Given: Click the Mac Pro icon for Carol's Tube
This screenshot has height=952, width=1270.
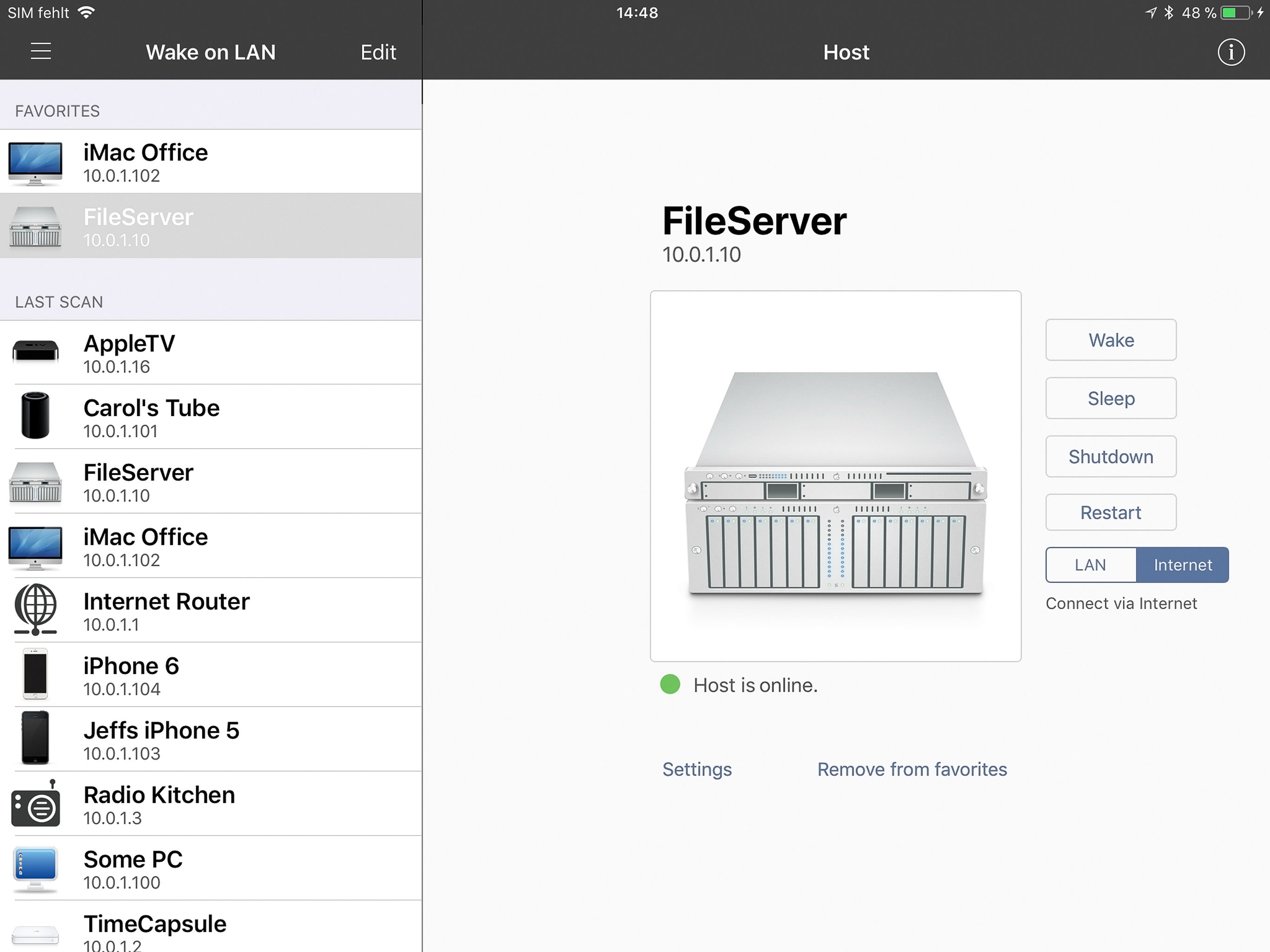Looking at the screenshot, I should click(36, 416).
